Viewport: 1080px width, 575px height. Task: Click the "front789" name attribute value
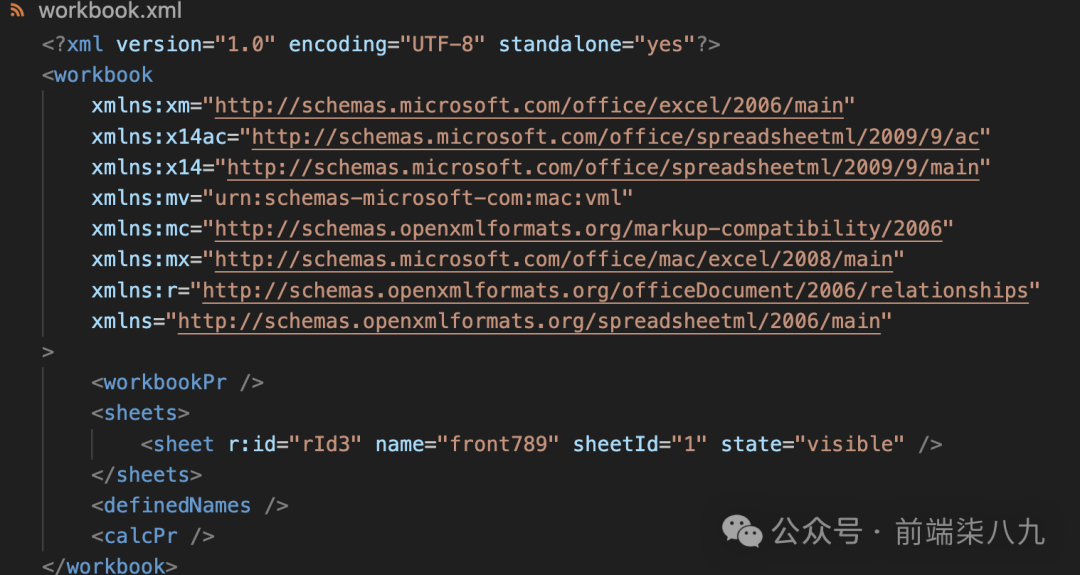click(503, 444)
